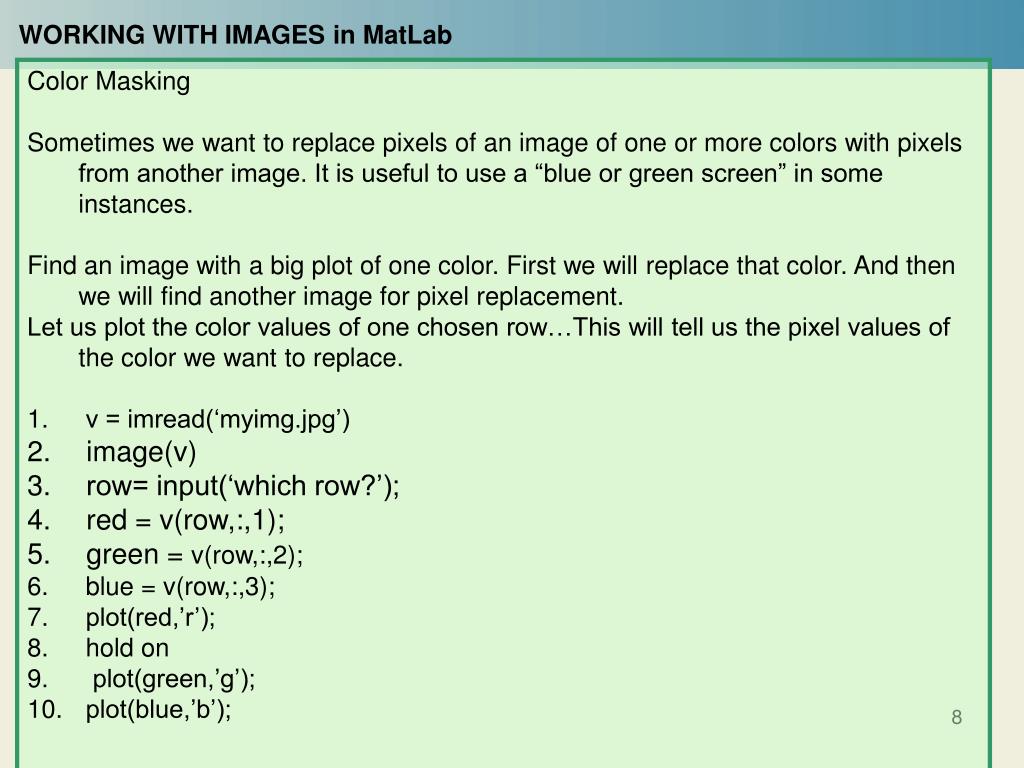Viewport: 1024px width, 768px height.
Task: Click the blue = v(row,:,3); line
Action: [180, 586]
